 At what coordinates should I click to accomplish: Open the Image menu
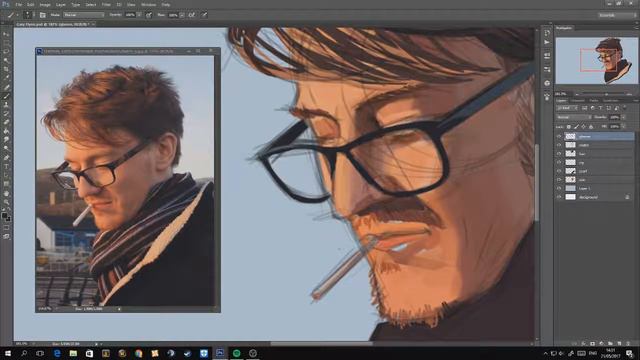click(45, 4)
